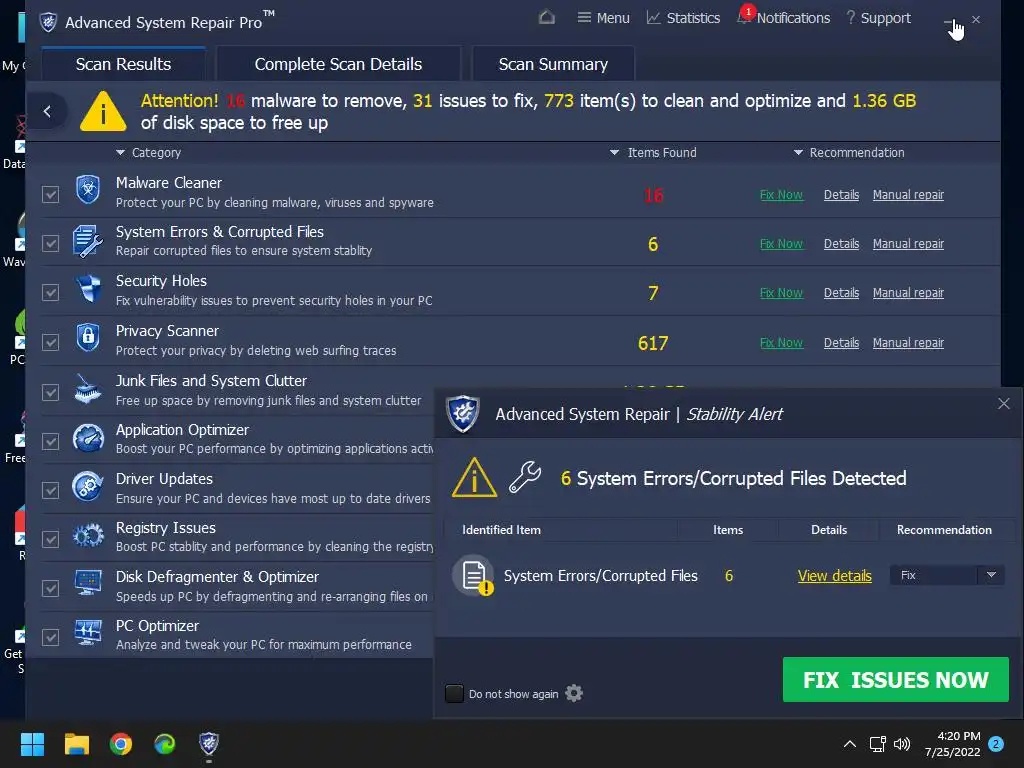The image size is (1024, 768).
Task: Click the PC Optimizer sliders monitor icon
Action: click(x=88, y=633)
